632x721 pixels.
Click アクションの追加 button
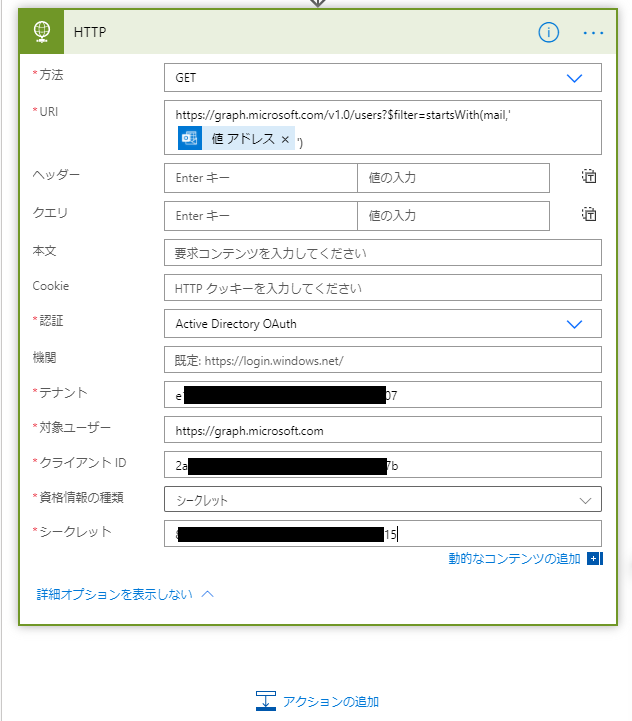(x=317, y=701)
